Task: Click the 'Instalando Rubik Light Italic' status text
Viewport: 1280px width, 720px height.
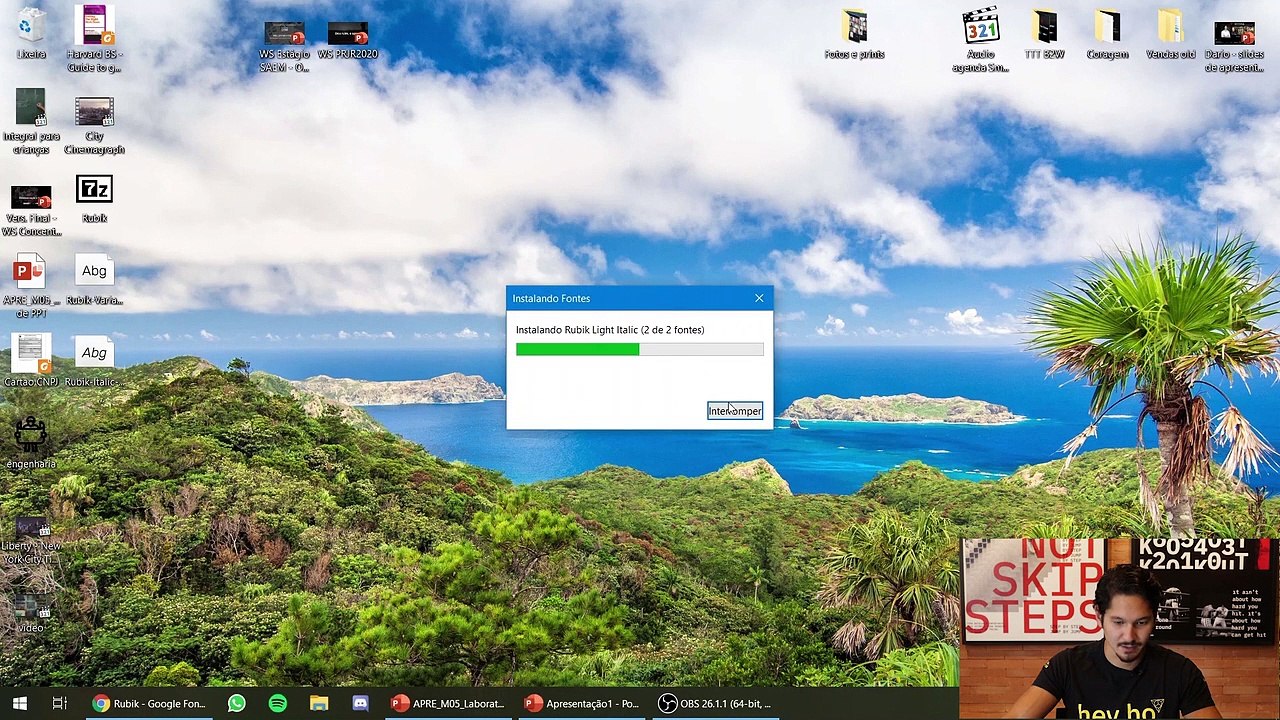Action: click(610, 330)
